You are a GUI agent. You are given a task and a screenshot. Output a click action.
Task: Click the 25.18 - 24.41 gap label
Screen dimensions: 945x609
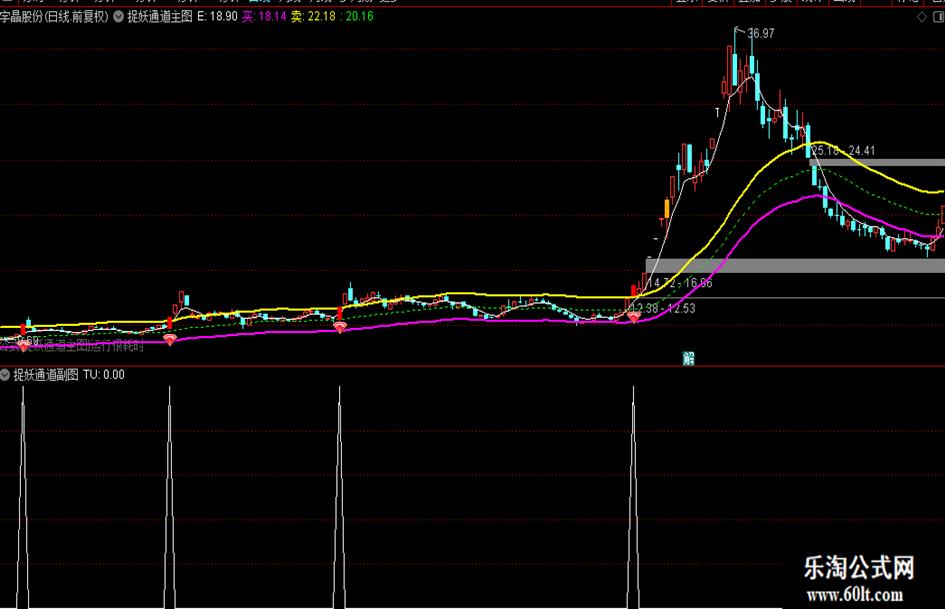click(843, 151)
